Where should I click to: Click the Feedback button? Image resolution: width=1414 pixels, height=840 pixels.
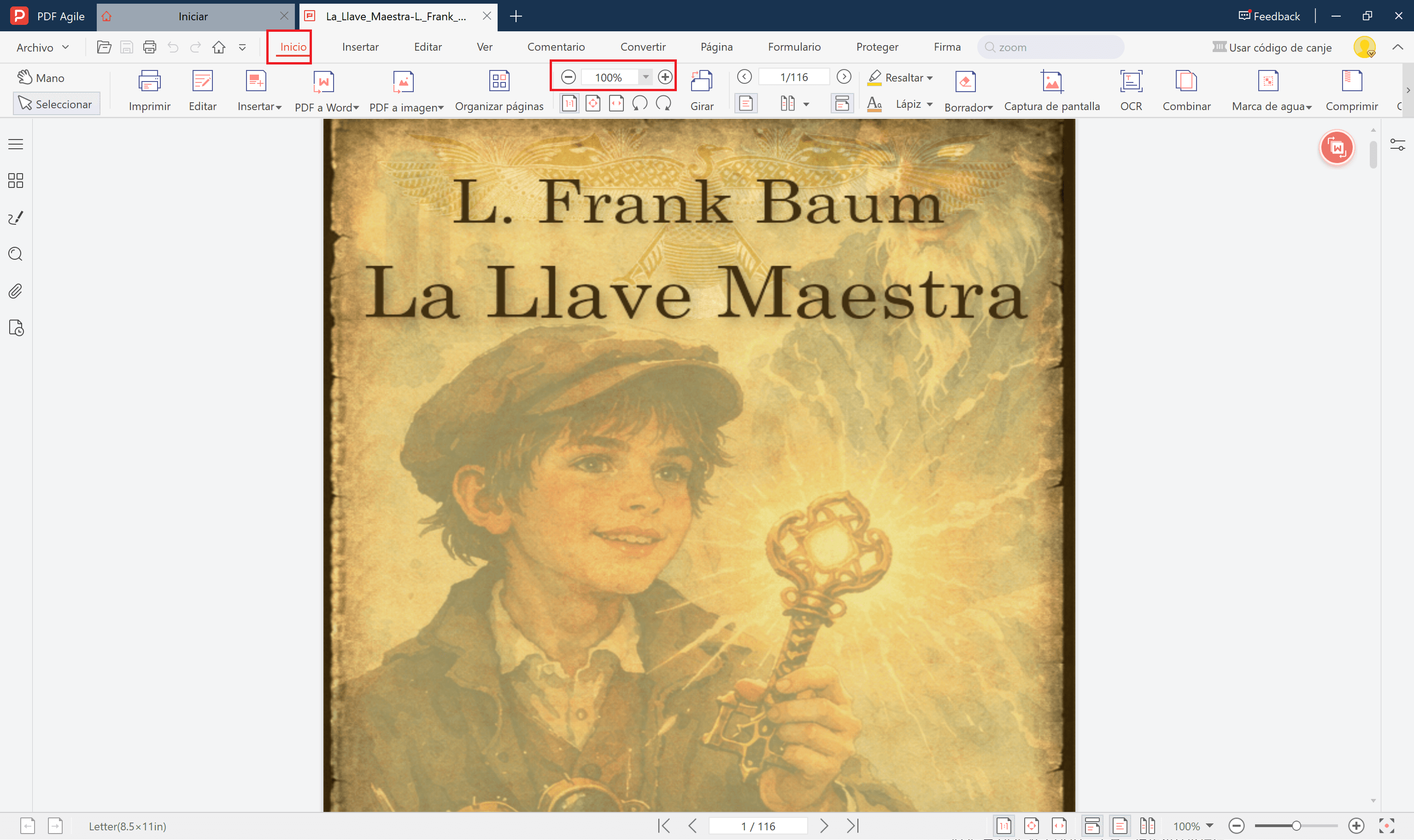[1269, 15]
